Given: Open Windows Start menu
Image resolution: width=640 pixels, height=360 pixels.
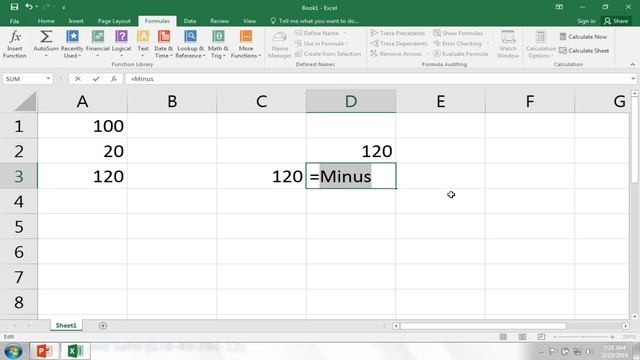Looking at the screenshot, I should [x=13, y=351].
